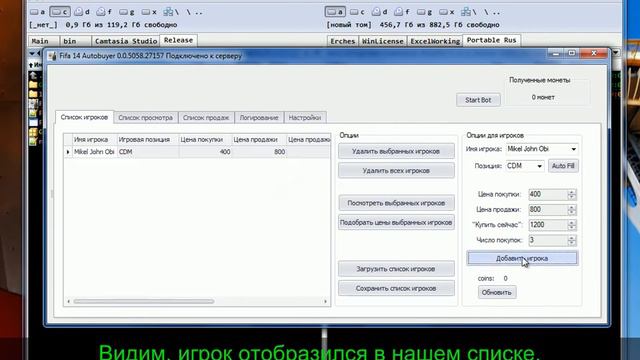Click Цена покупки column header
The width and height of the screenshot is (640, 360).
(205, 140)
